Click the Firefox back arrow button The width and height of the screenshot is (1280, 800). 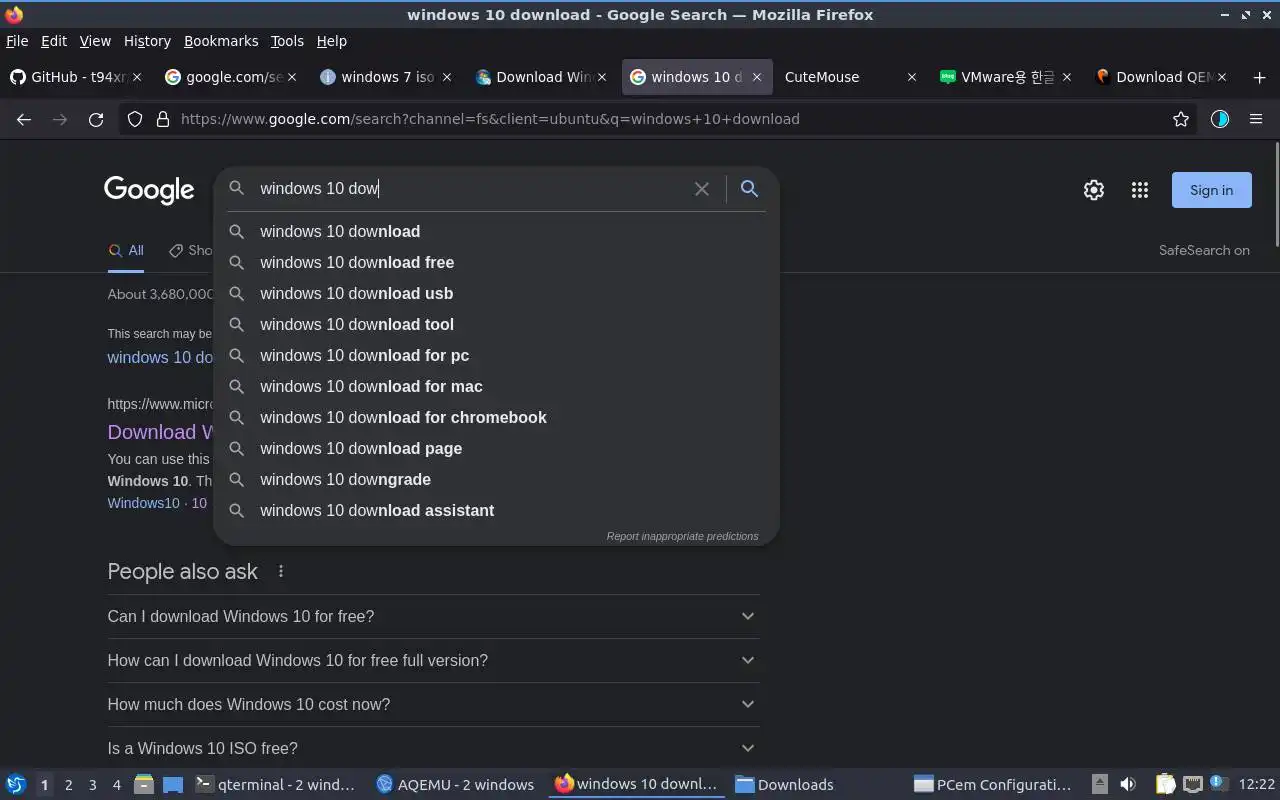click(24, 119)
